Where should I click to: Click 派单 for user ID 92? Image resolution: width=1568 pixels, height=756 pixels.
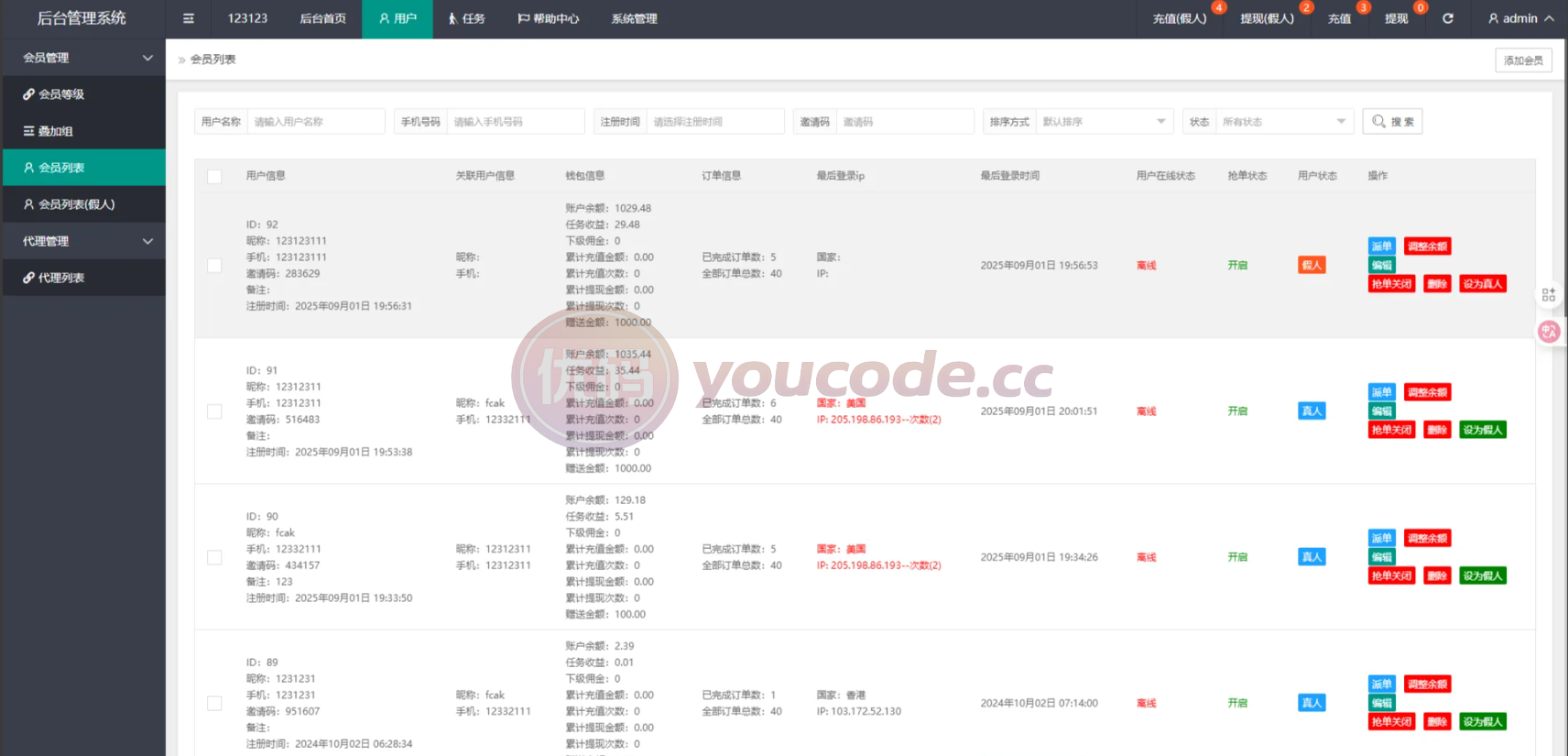[1381, 247]
